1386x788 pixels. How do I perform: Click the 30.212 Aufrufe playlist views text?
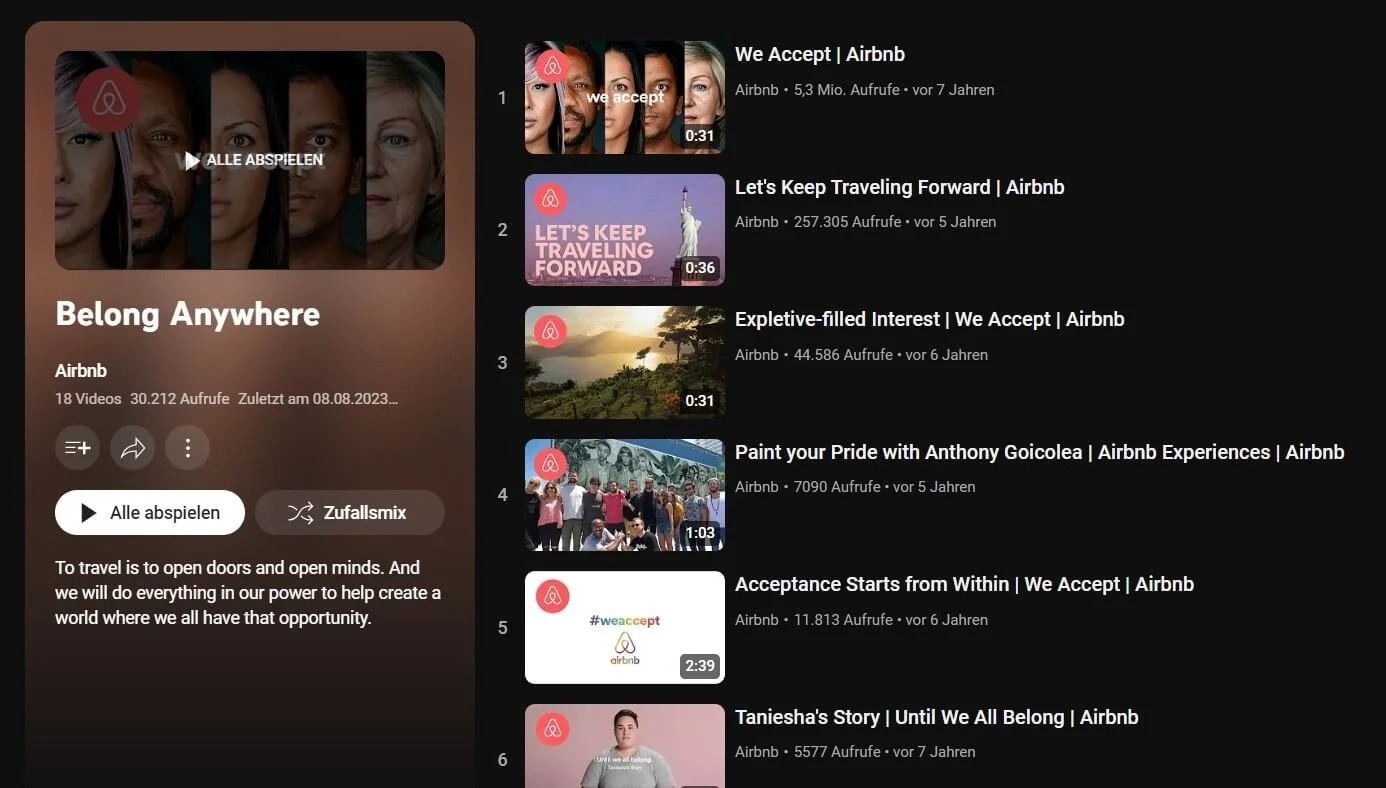tap(180, 399)
